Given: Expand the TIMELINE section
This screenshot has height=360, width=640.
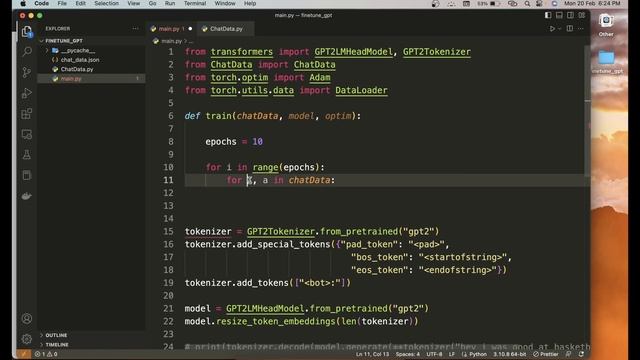Looking at the screenshot, I should click(x=57, y=344).
